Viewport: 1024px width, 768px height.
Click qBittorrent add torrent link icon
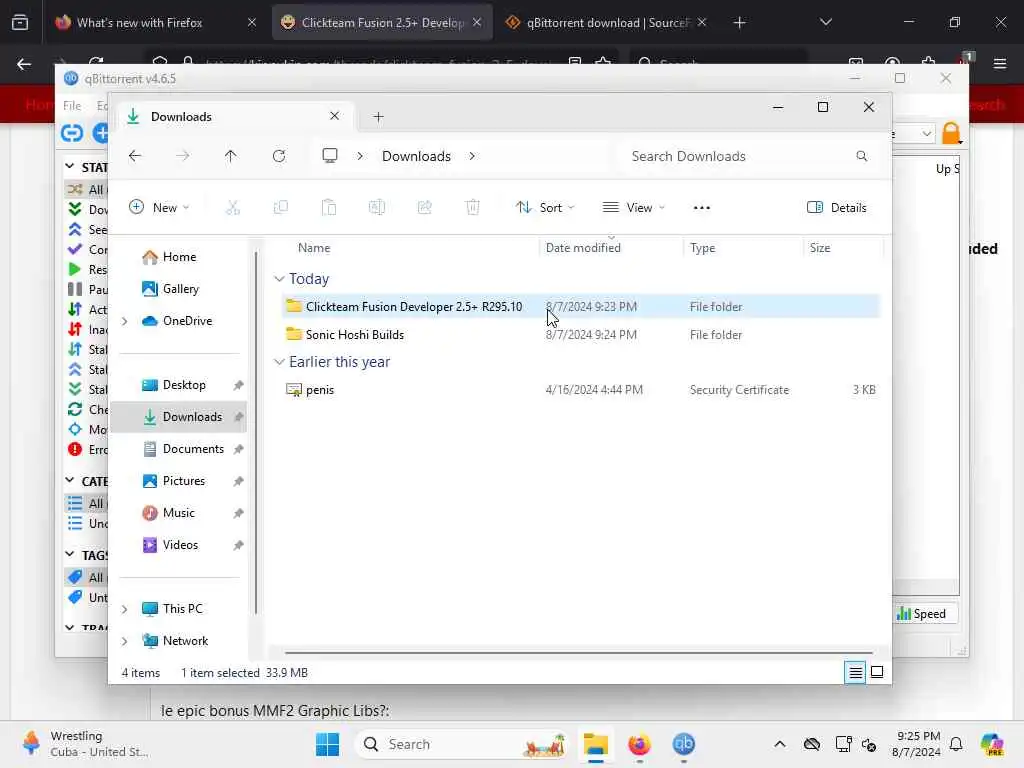click(72, 133)
